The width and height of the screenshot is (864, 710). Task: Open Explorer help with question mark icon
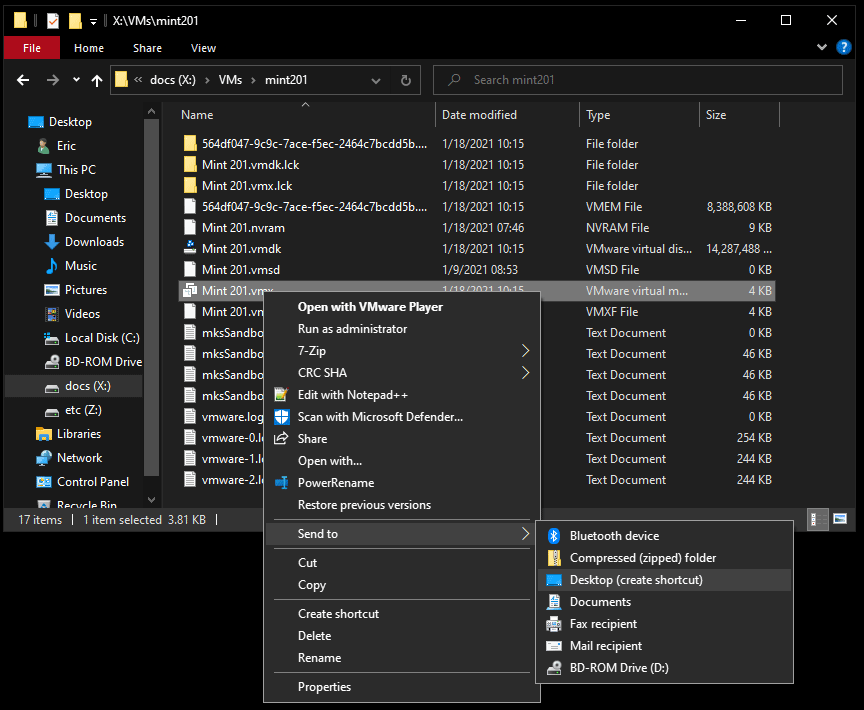coord(843,47)
